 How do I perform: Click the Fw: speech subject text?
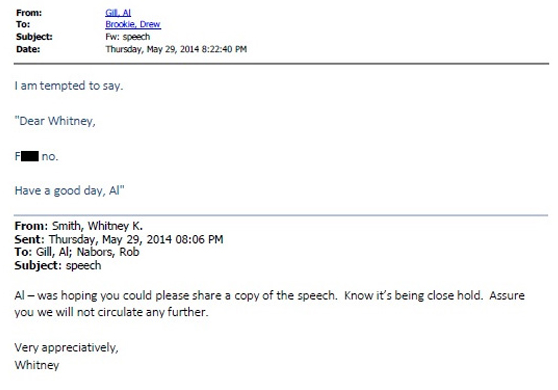127,37
